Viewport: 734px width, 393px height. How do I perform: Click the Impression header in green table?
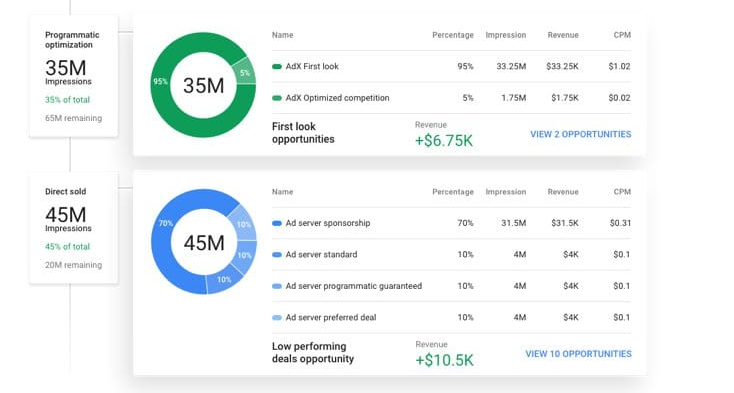point(506,35)
